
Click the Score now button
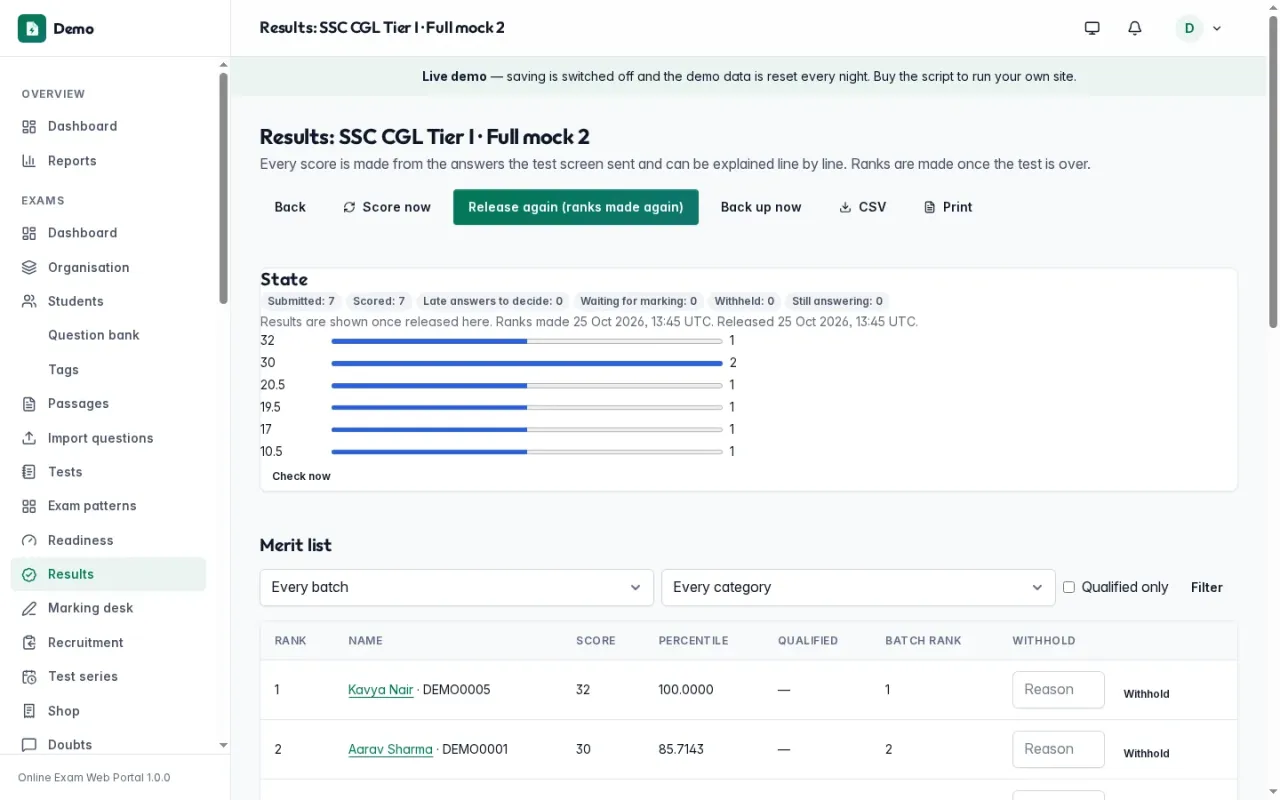click(387, 207)
